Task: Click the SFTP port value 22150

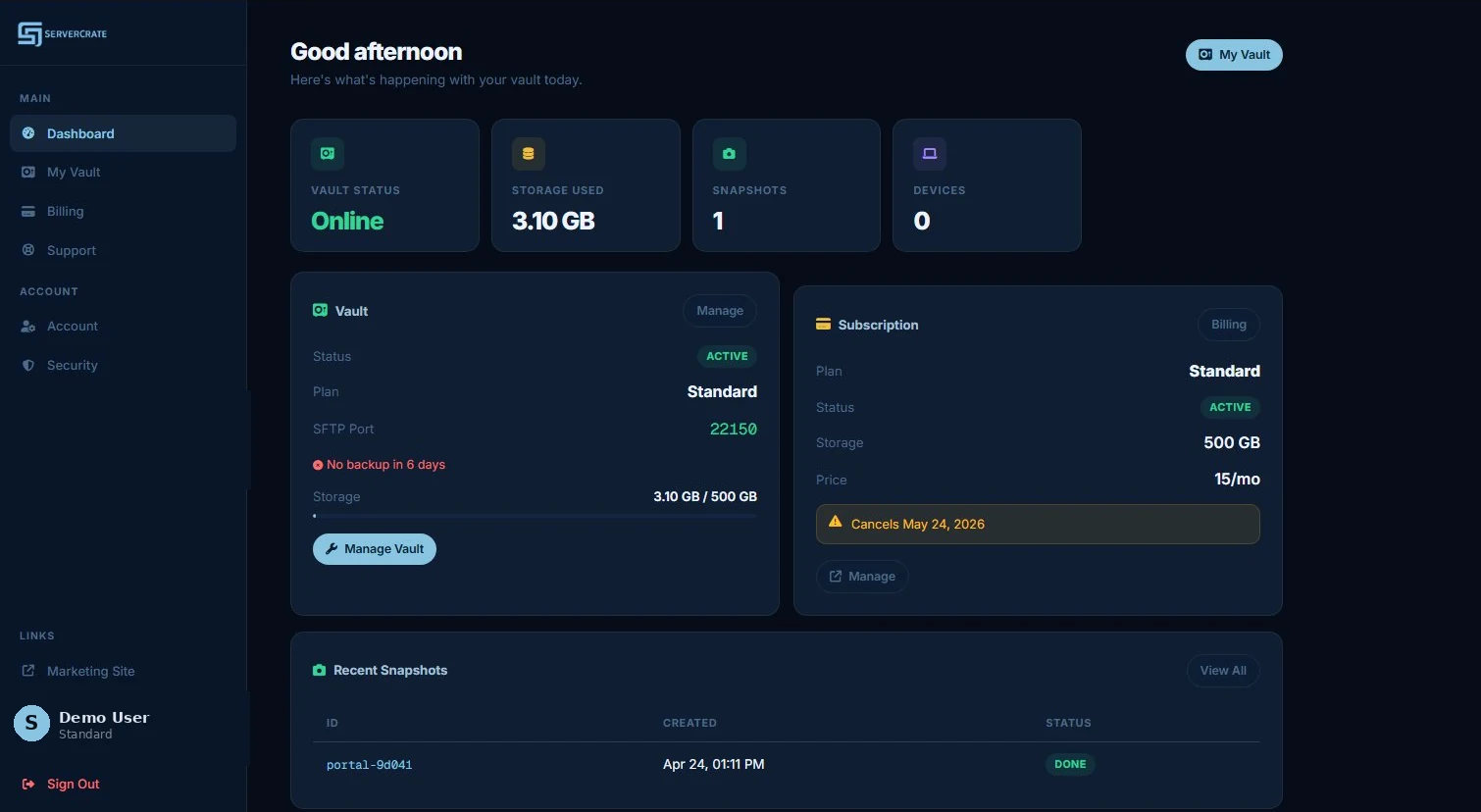Action: (x=734, y=429)
